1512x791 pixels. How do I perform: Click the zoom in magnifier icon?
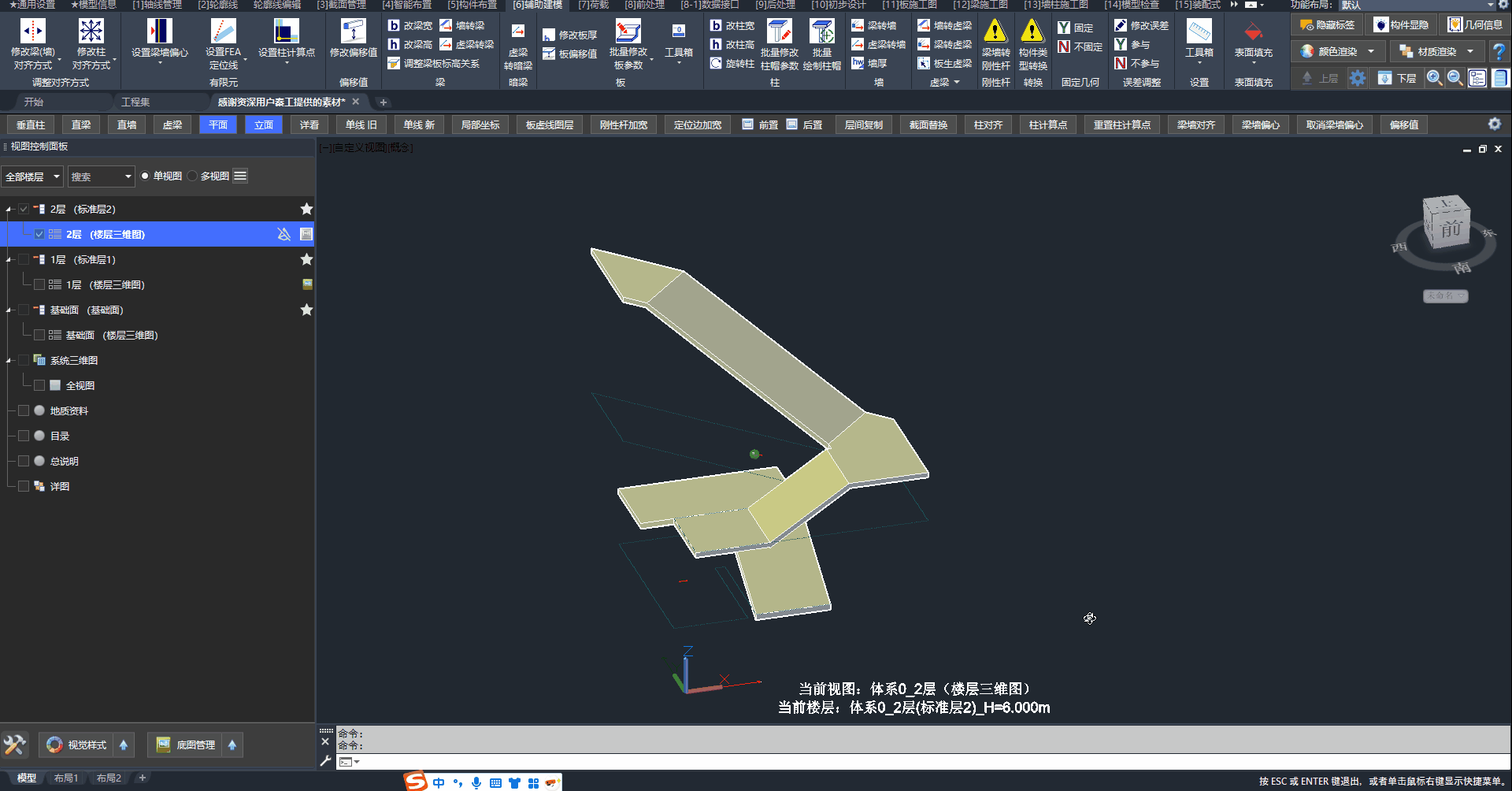(1434, 78)
